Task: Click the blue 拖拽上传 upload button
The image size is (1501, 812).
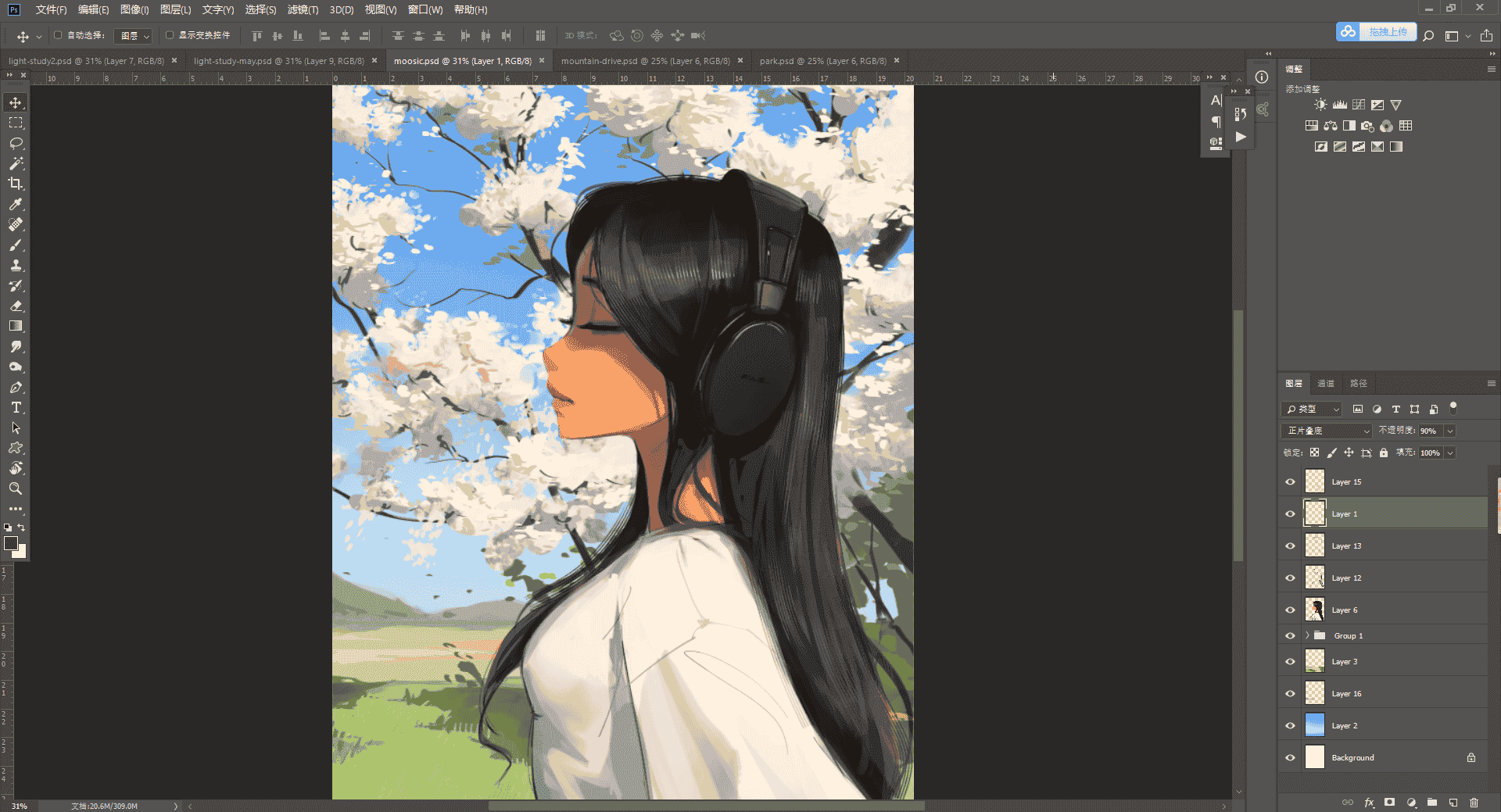Action: [1376, 32]
